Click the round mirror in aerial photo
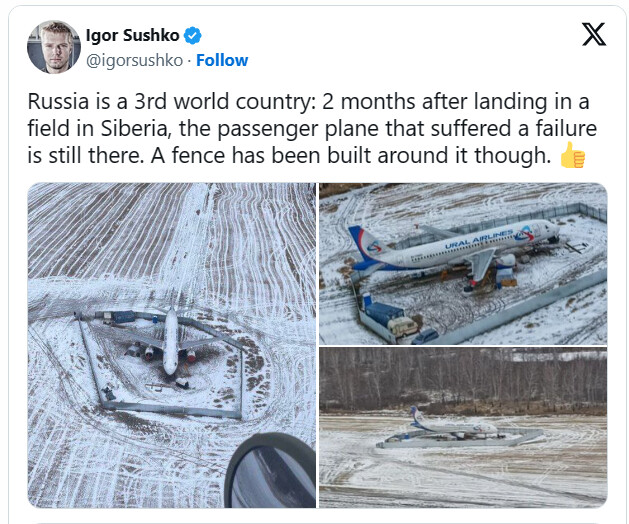 coord(270,471)
